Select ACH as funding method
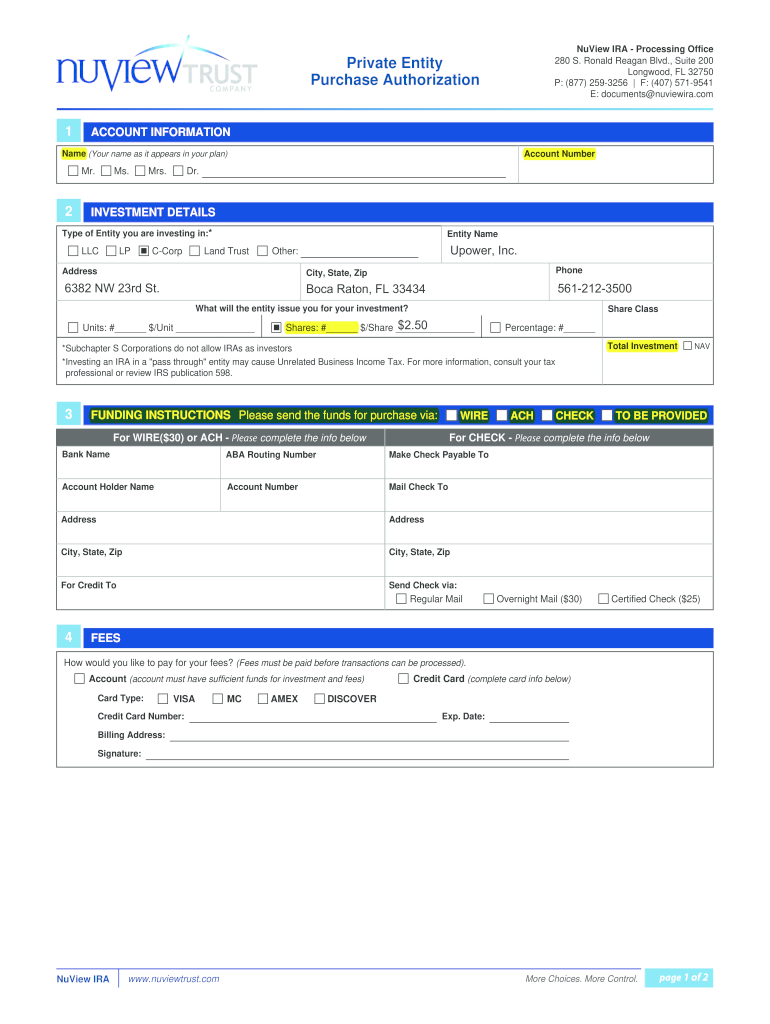The image size is (770, 1024). [x=502, y=415]
